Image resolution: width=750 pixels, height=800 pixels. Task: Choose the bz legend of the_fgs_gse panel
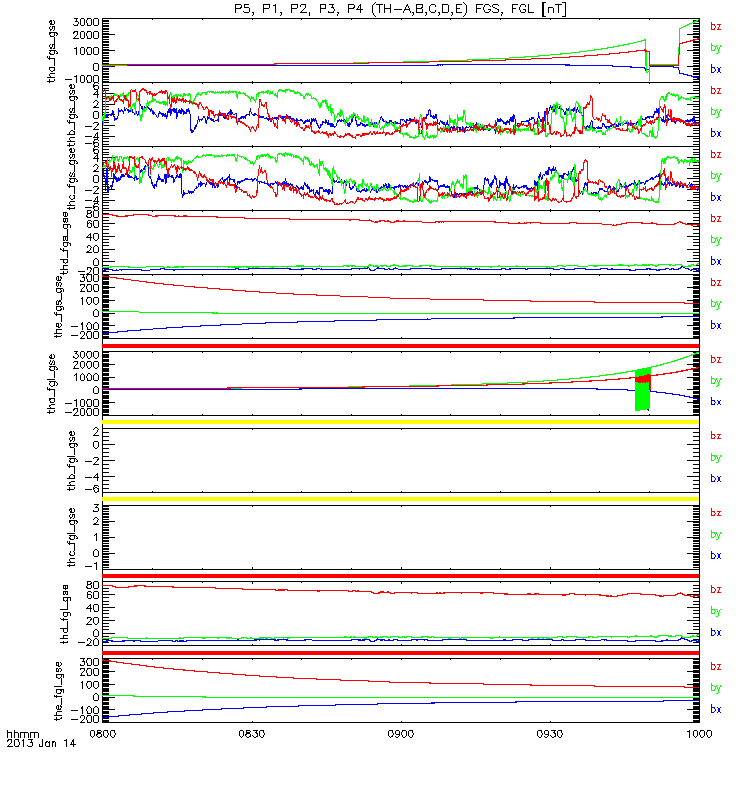pos(716,283)
